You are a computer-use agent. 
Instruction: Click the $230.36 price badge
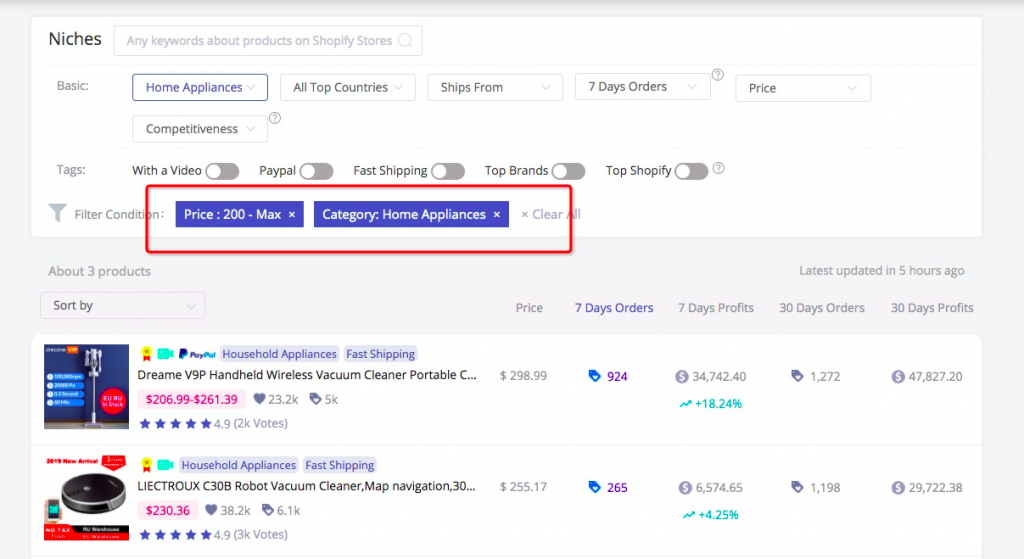click(x=167, y=510)
